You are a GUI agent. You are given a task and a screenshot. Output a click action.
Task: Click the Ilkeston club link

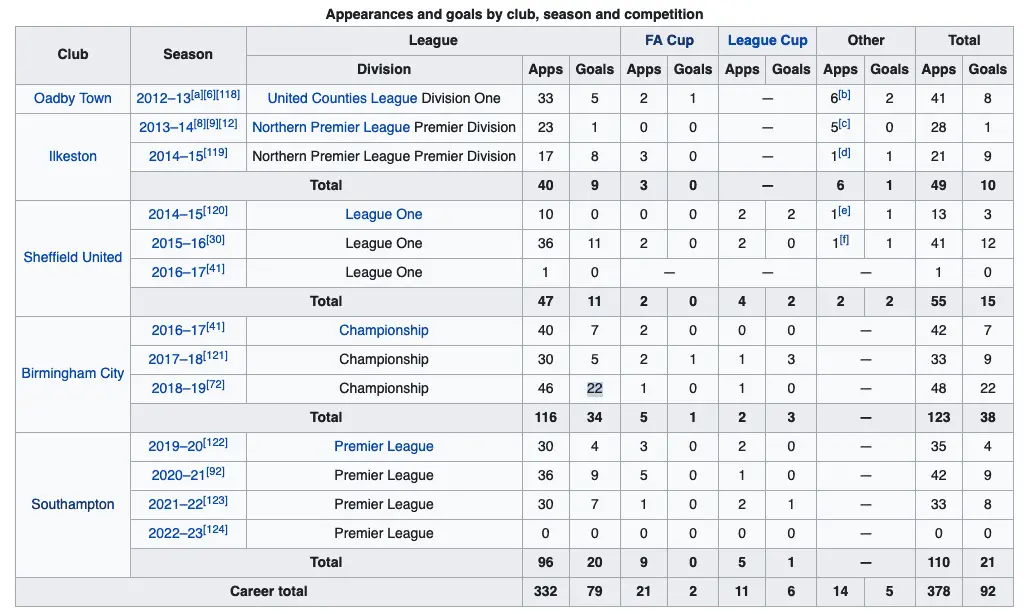(x=73, y=156)
